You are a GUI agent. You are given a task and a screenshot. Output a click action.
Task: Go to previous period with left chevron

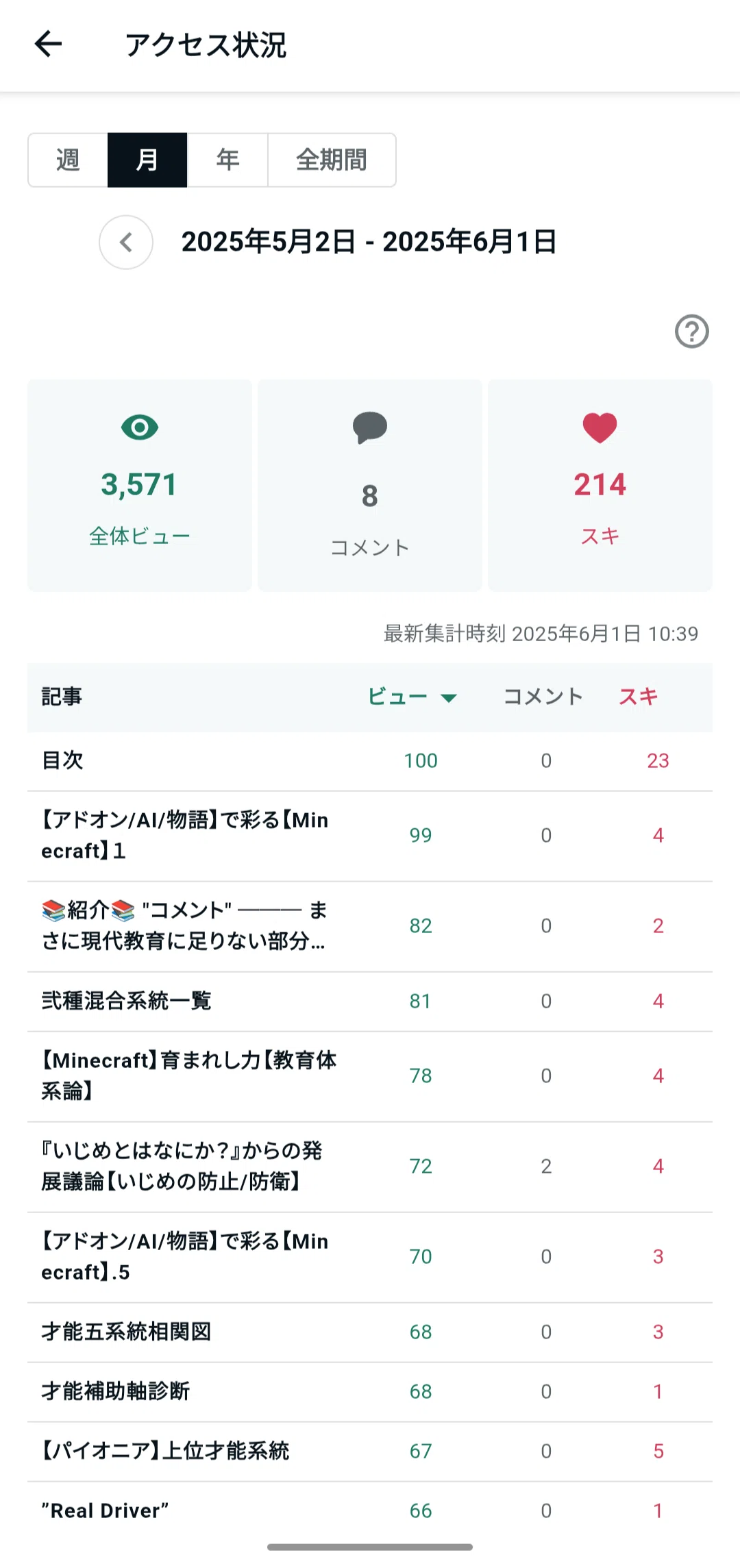point(126,242)
